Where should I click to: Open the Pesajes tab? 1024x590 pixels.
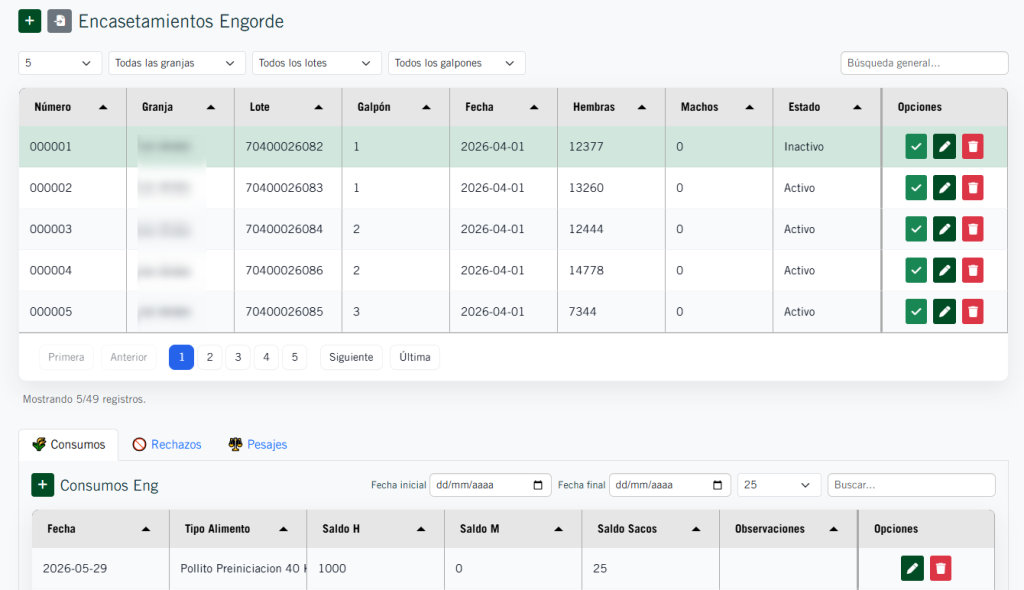point(258,444)
